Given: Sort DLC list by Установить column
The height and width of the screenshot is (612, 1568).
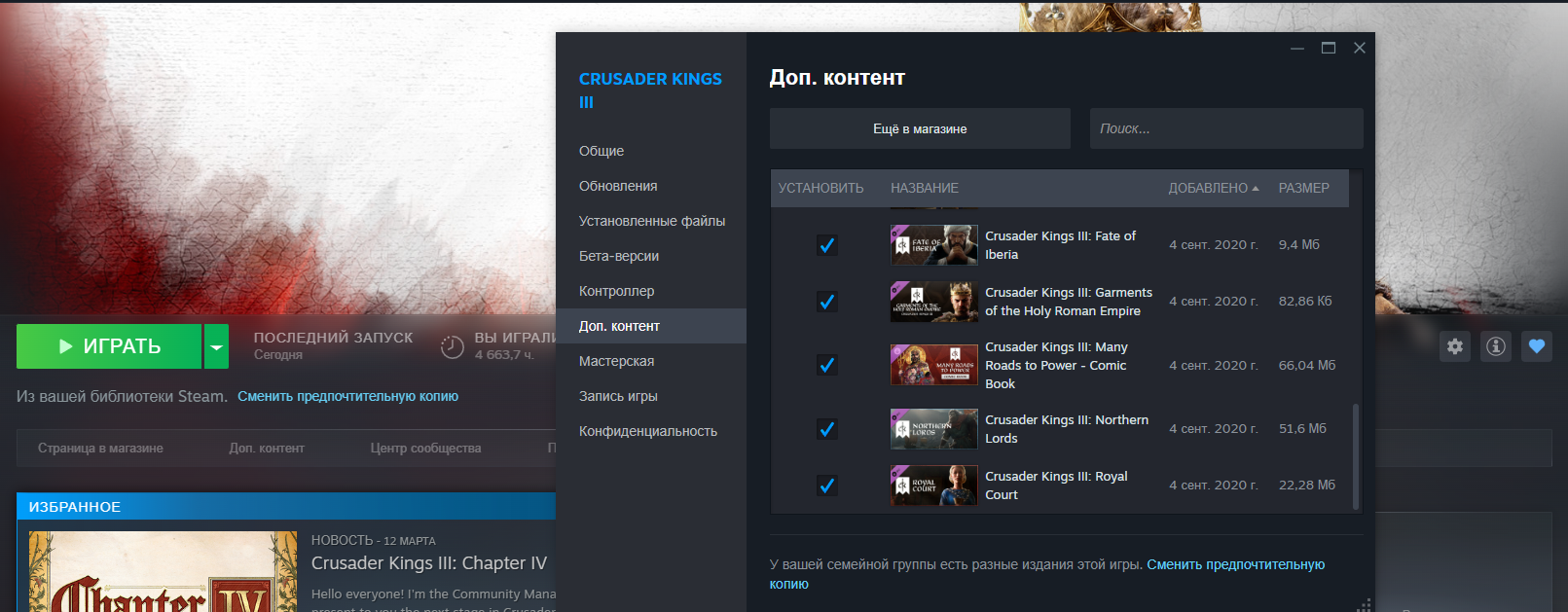Looking at the screenshot, I should click(x=820, y=188).
